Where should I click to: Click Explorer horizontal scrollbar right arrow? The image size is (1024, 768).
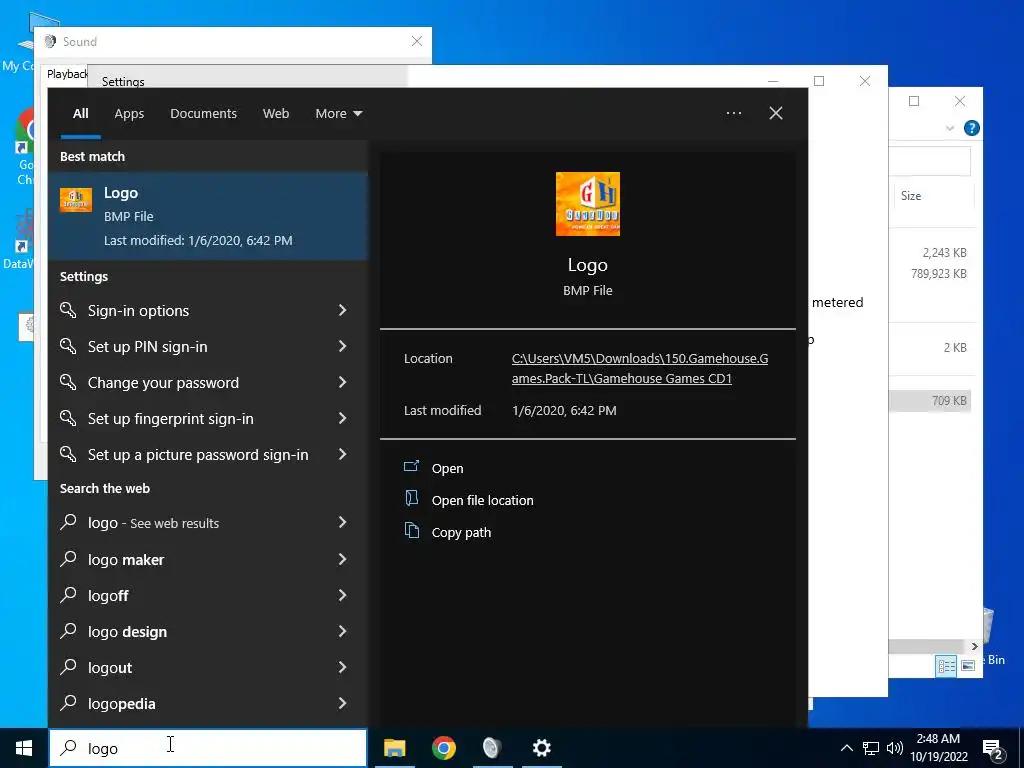coord(974,647)
